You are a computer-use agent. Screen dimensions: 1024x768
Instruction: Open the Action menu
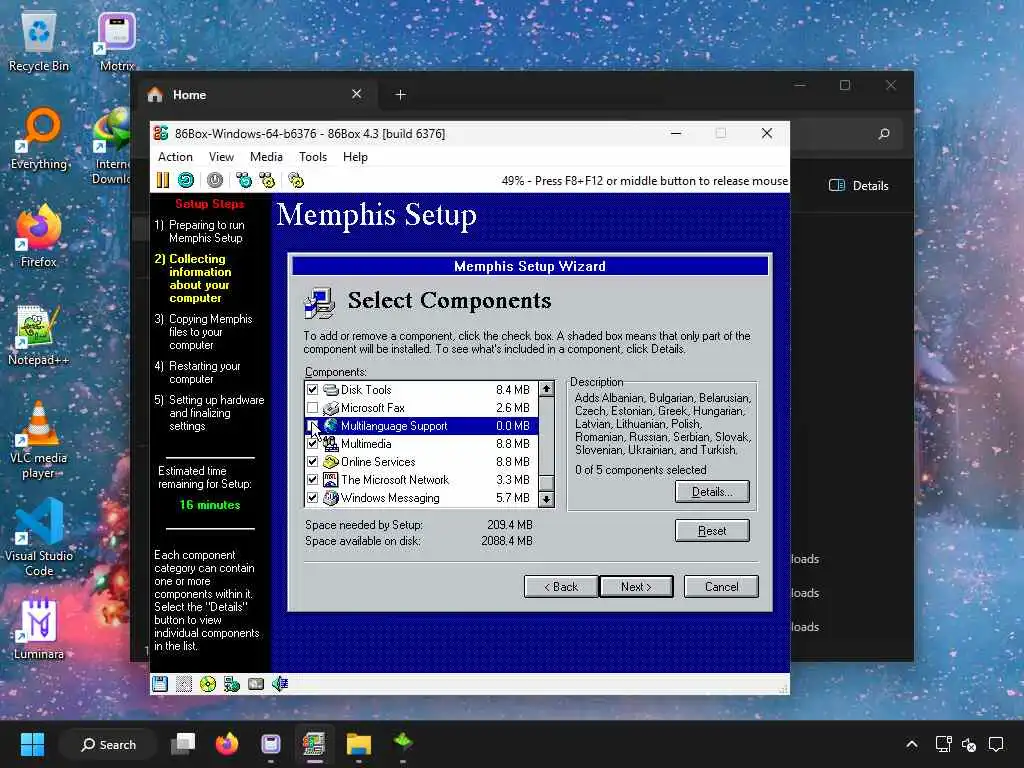(175, 157)
